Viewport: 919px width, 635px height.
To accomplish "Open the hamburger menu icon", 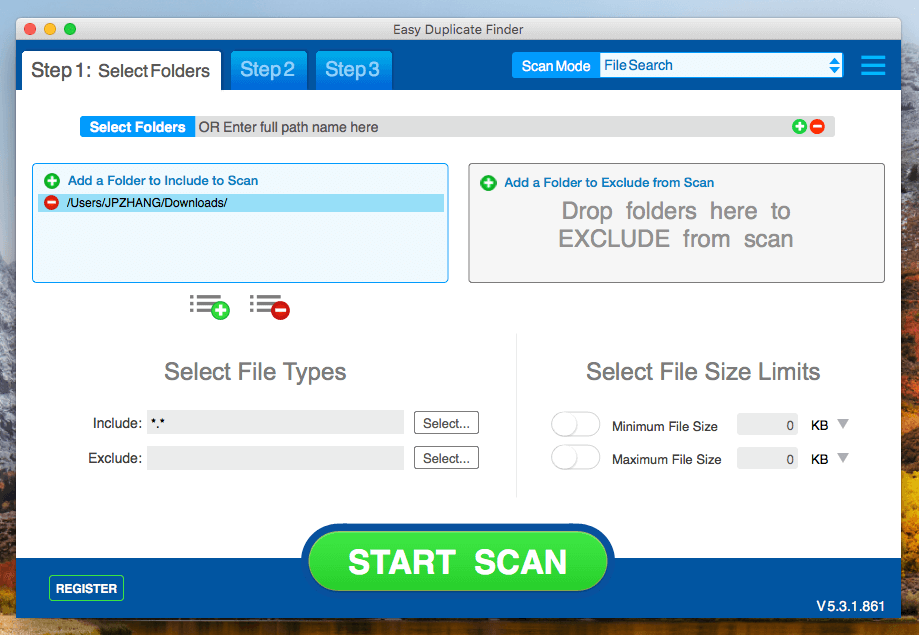I will tap(873, 65).
